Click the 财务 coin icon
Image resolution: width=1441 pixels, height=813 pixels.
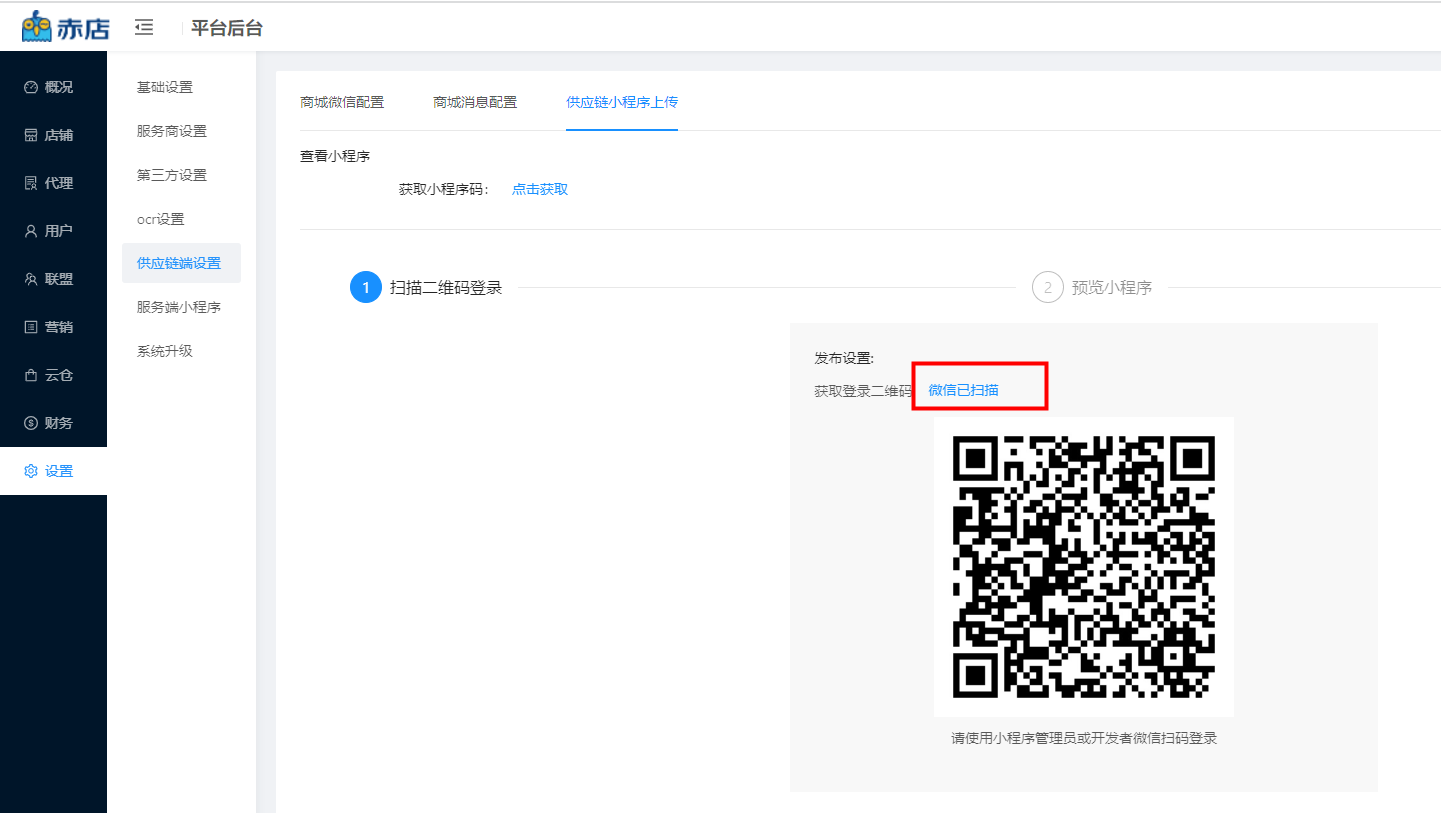click(31, 423)
